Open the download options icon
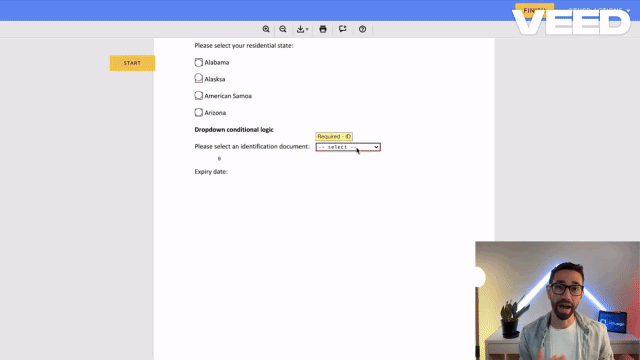The height and width of the screenshot is (360, 640). [x=302, y=29]
